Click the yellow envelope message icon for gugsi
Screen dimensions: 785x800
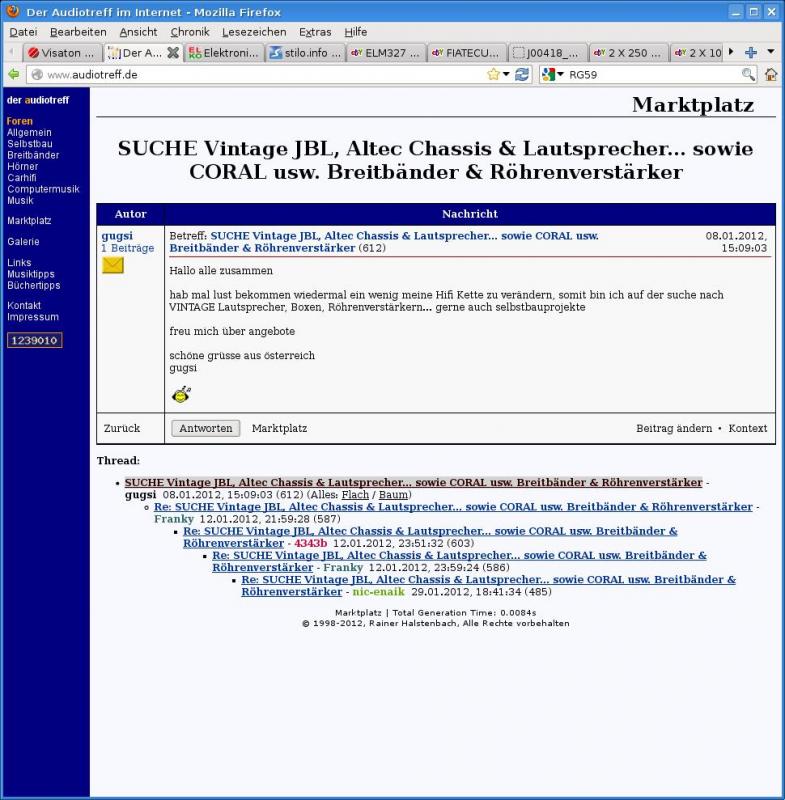coord(113,266)
